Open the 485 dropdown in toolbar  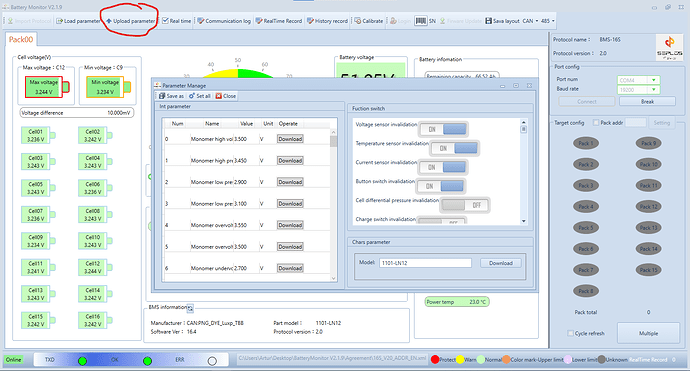[x=547, y=21]
